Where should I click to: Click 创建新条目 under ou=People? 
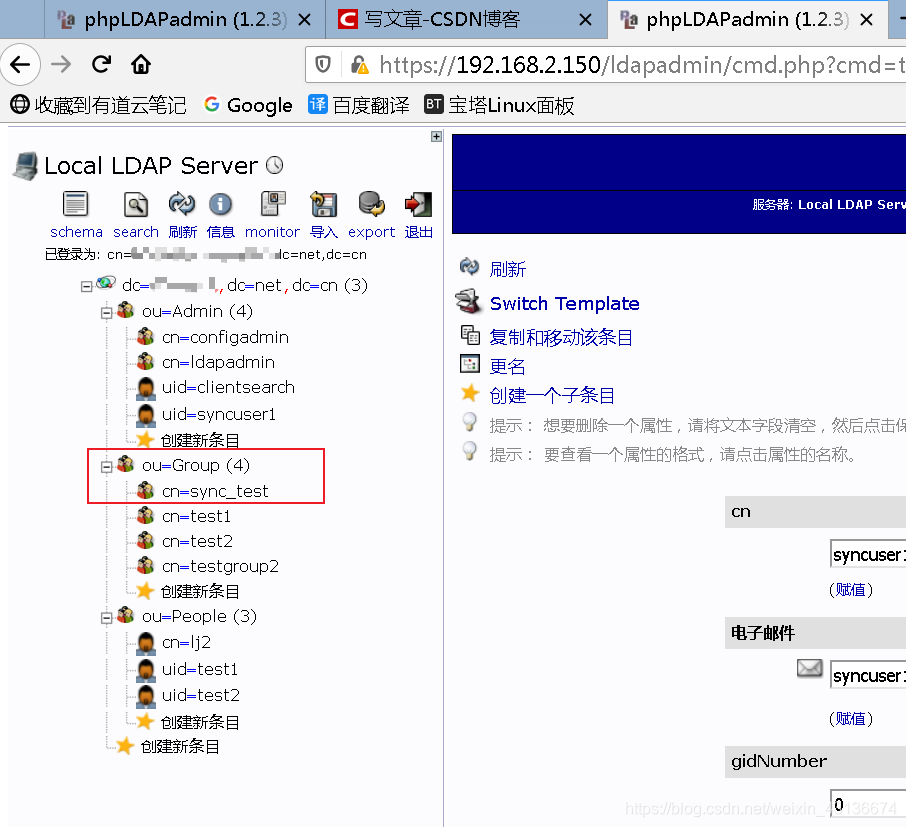[x=200, y=722]
